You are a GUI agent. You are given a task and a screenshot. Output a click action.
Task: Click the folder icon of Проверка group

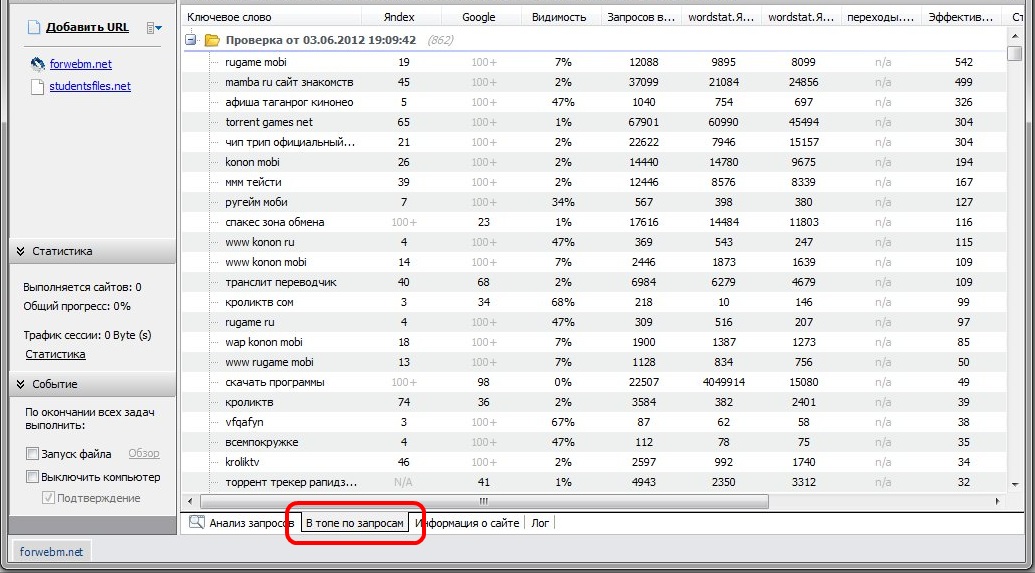[211, 41]
